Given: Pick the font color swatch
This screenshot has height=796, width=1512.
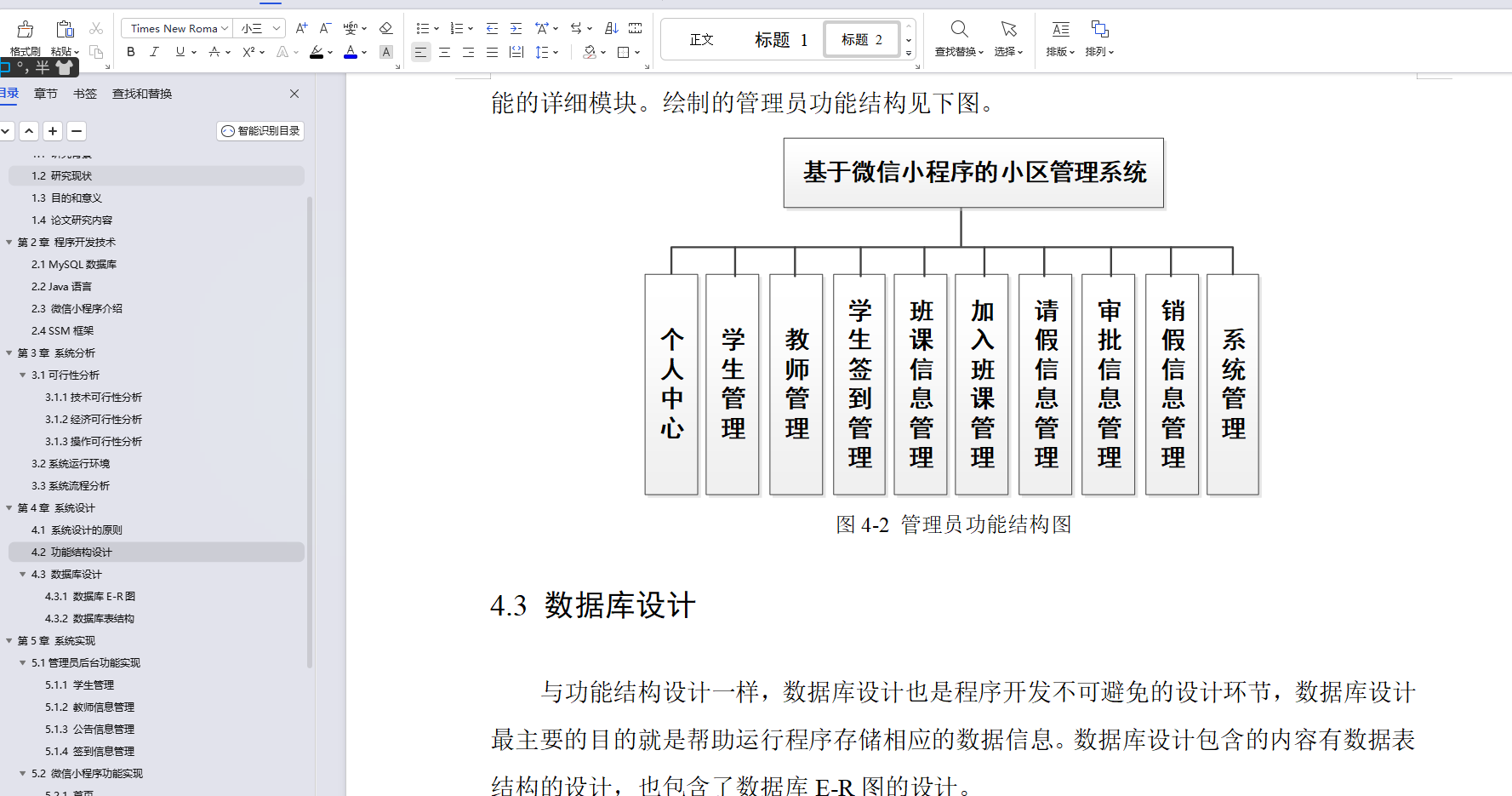Looking at the screenshot, I should 349,52.
